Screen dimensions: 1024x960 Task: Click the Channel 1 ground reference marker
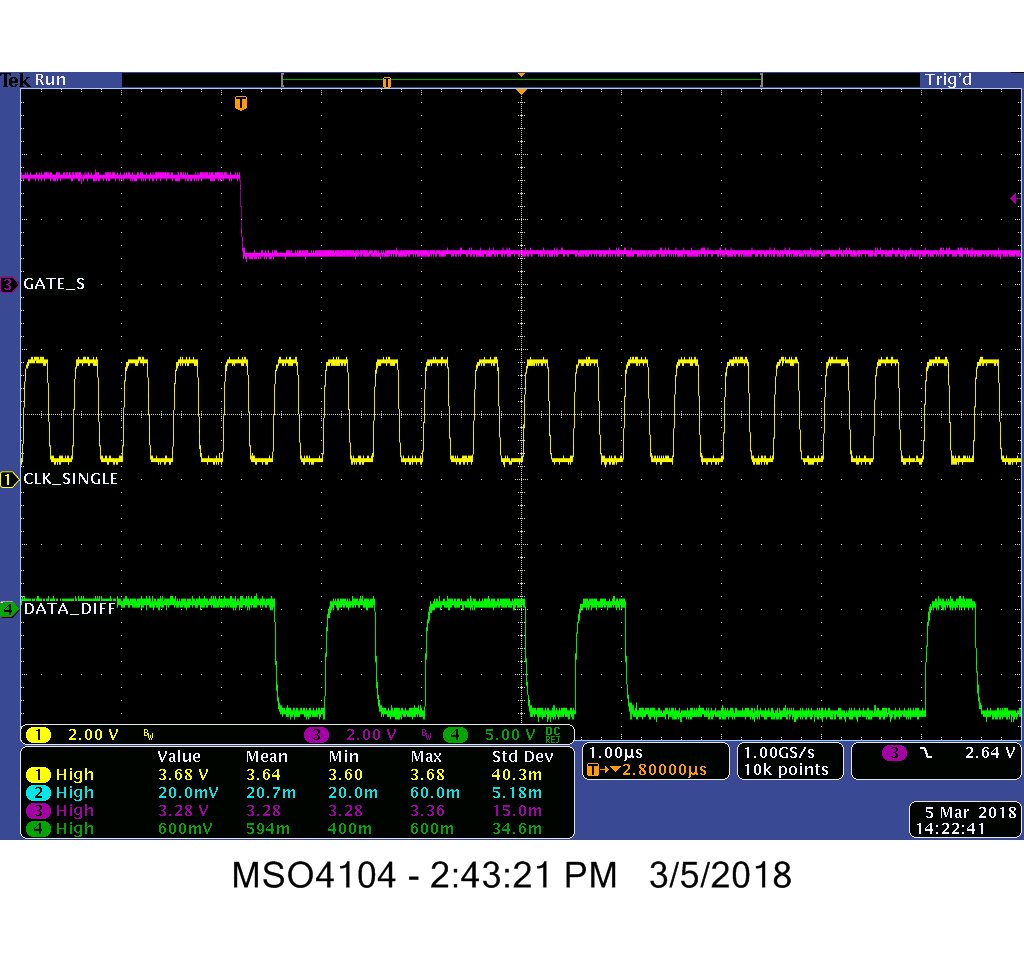(x=10, y=480)
